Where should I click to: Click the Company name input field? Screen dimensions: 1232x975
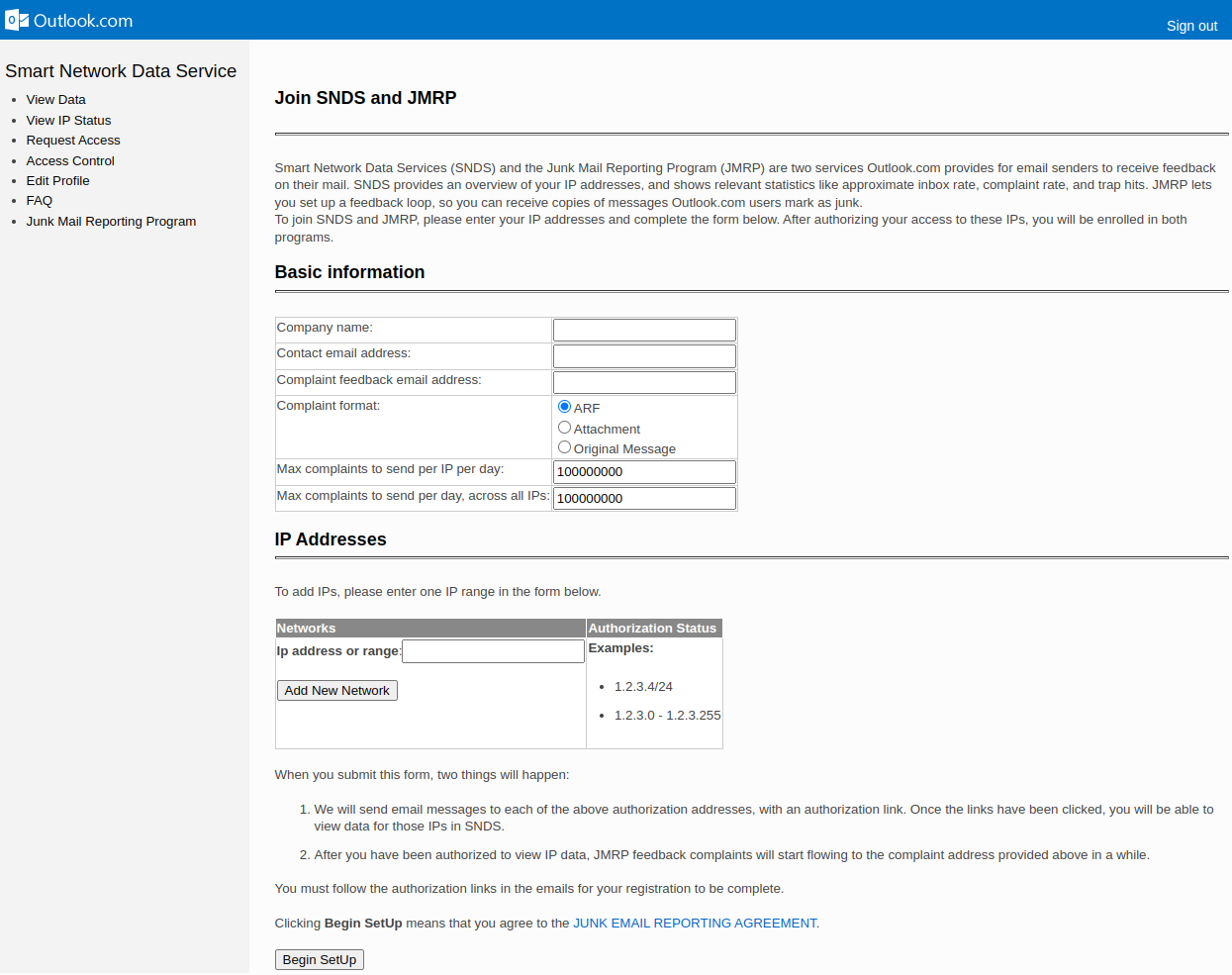point(644,330)
